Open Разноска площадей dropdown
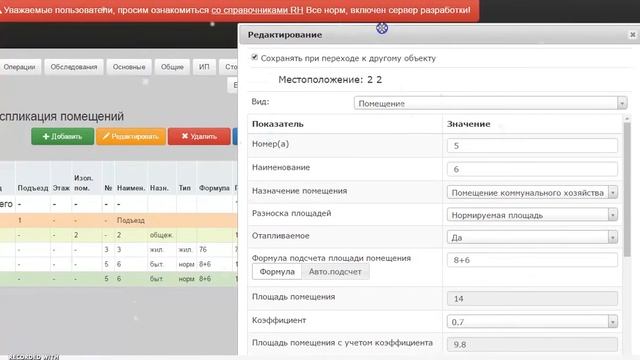Screen dimensions: 640x360 pyautogui.click(x=532, y=215)
